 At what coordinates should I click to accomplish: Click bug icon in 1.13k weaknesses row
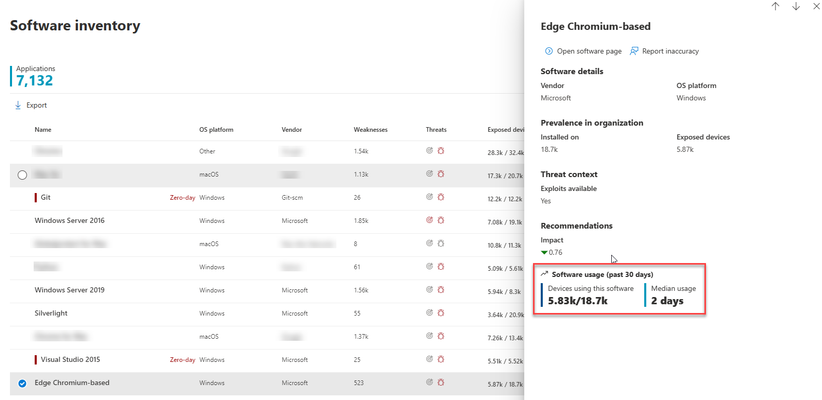tap(441, 174)
